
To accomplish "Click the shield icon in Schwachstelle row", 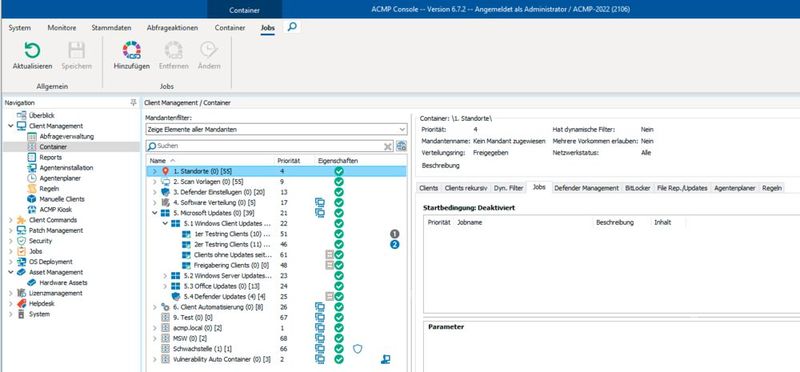I will (358, 349).
